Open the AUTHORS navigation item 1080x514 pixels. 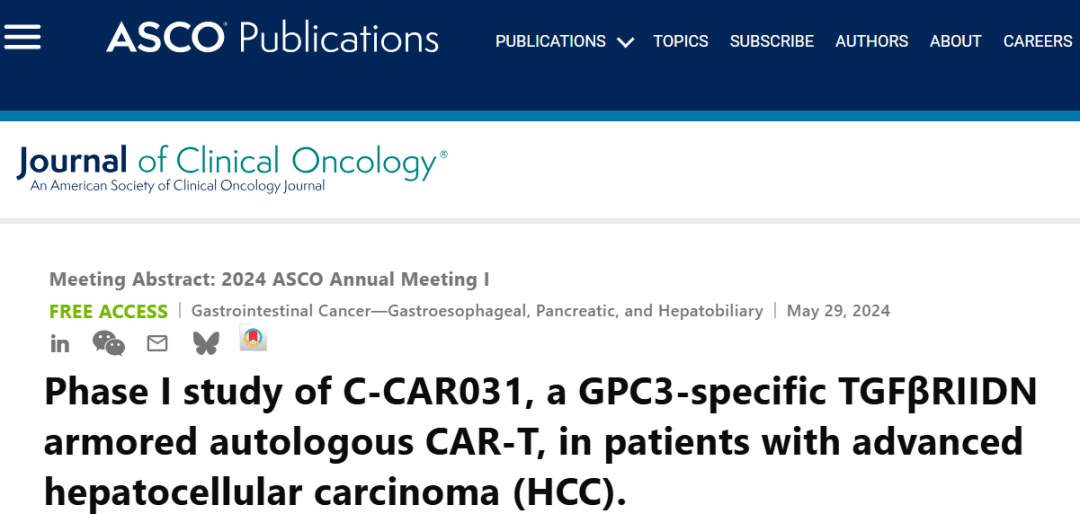872,41
